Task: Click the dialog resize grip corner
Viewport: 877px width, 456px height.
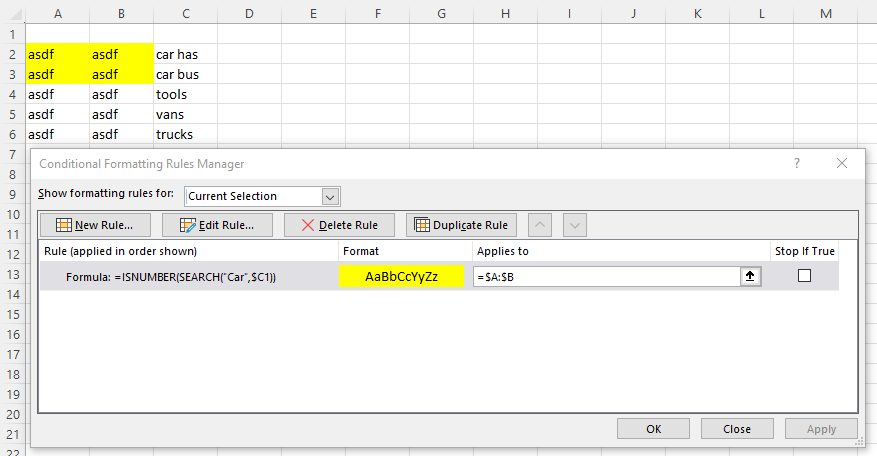Action: [859, 442]
